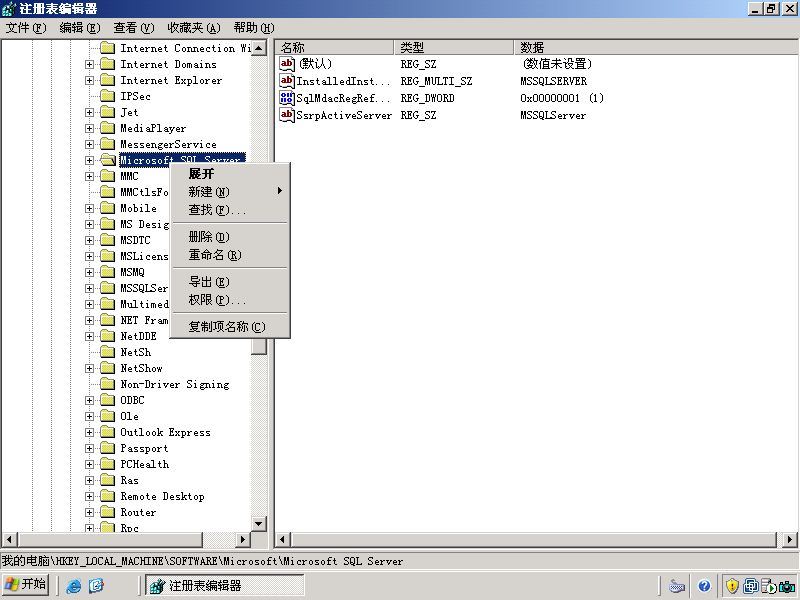Click the IPSec folder icon

[x=107, y=96]
